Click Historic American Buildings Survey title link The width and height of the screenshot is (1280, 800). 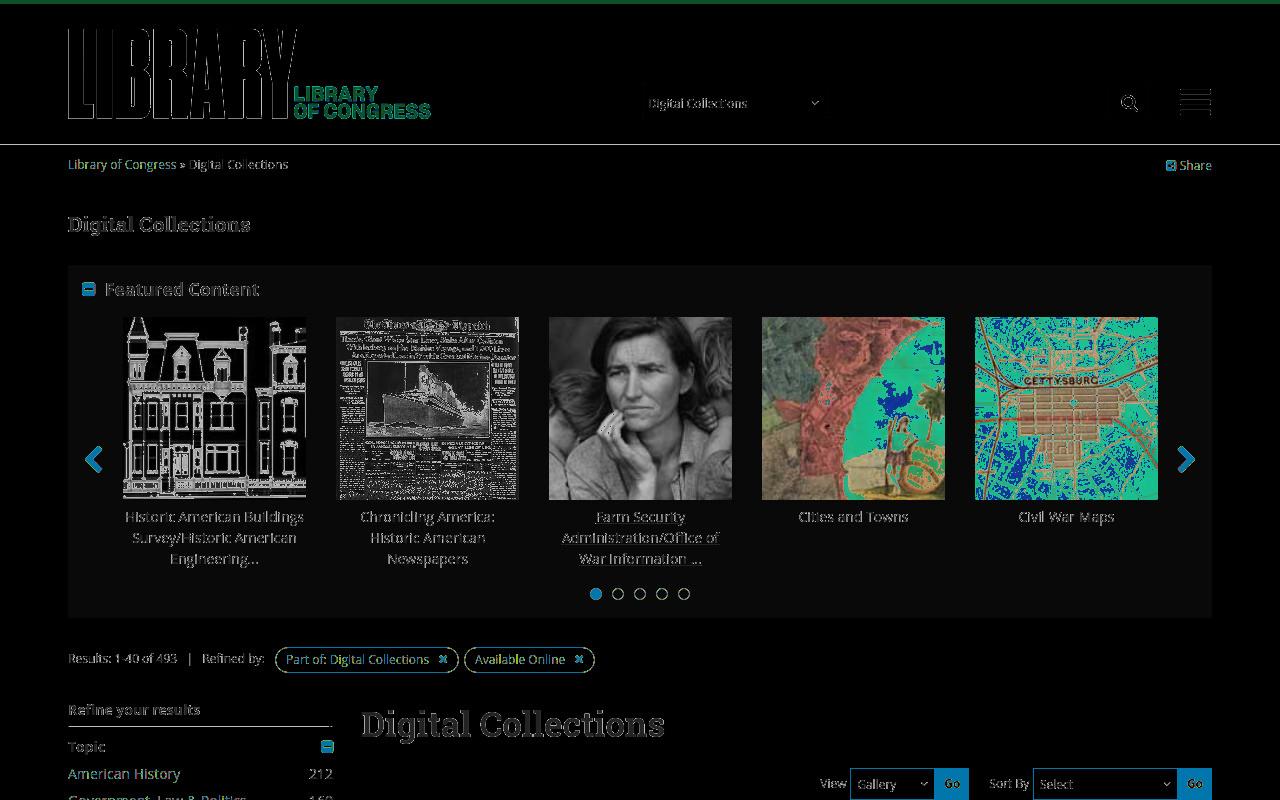pos(215,538)
